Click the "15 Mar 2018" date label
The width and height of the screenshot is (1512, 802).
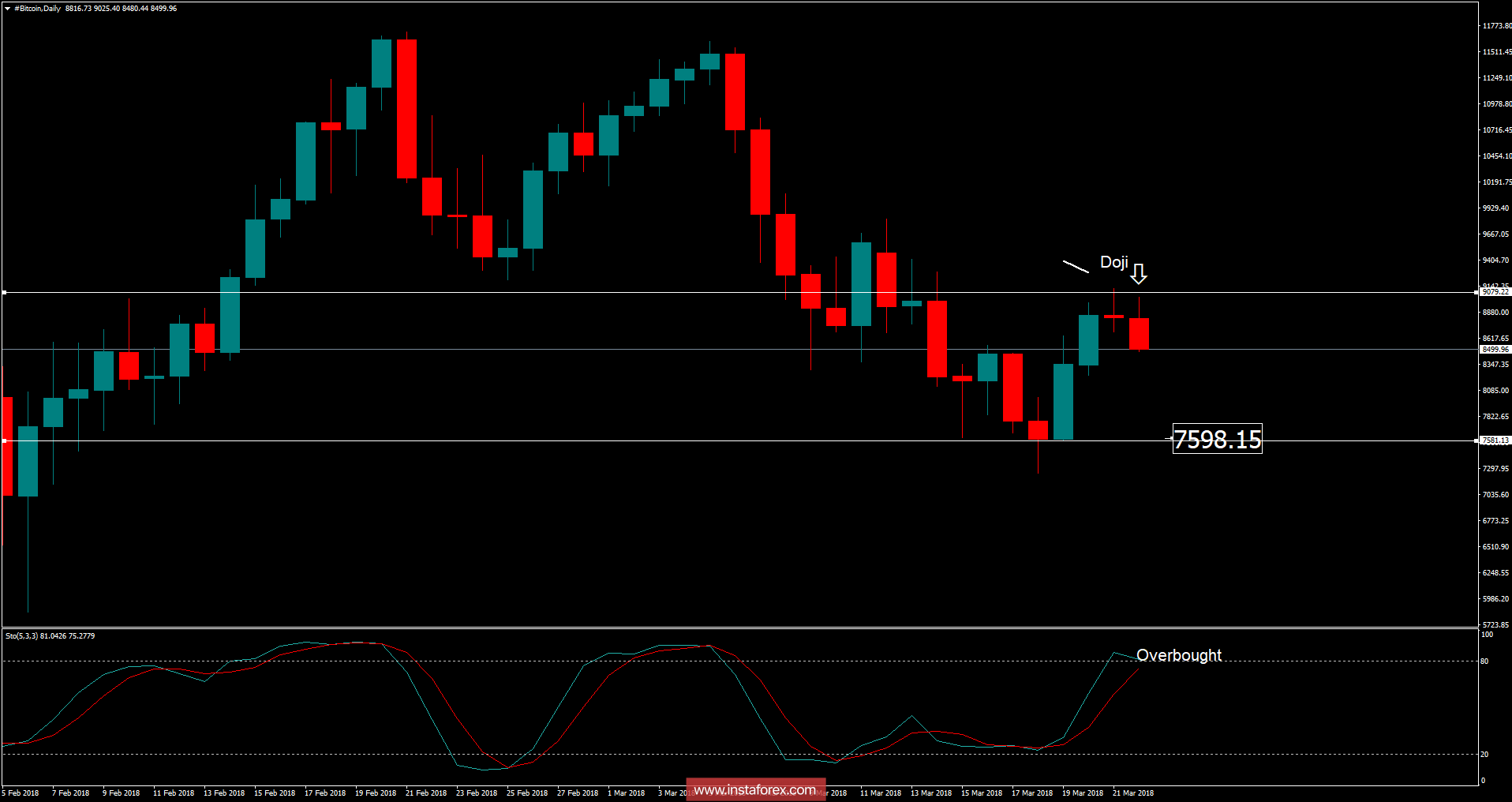tap(982, 793)
